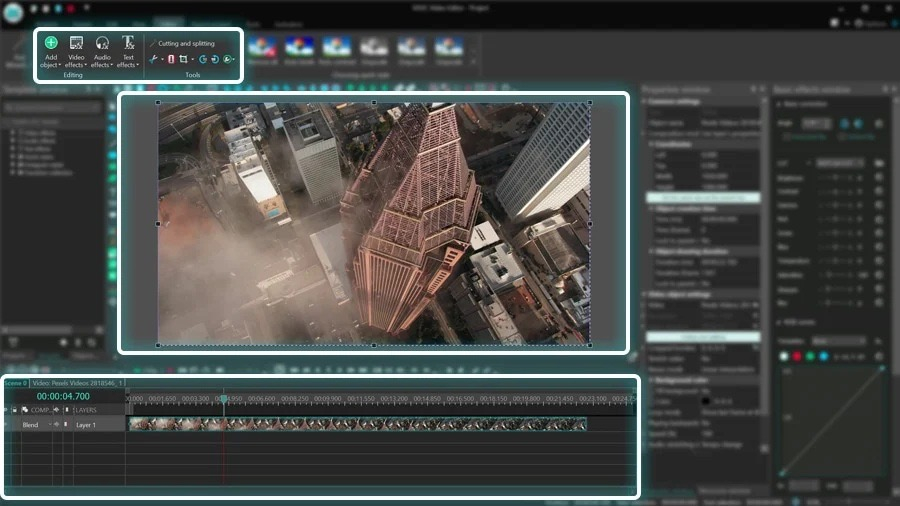Toggle the audio icon beside Layer 1
This screenshot has width=900, height=506.
pyautogui.click(x=56, y=425)
